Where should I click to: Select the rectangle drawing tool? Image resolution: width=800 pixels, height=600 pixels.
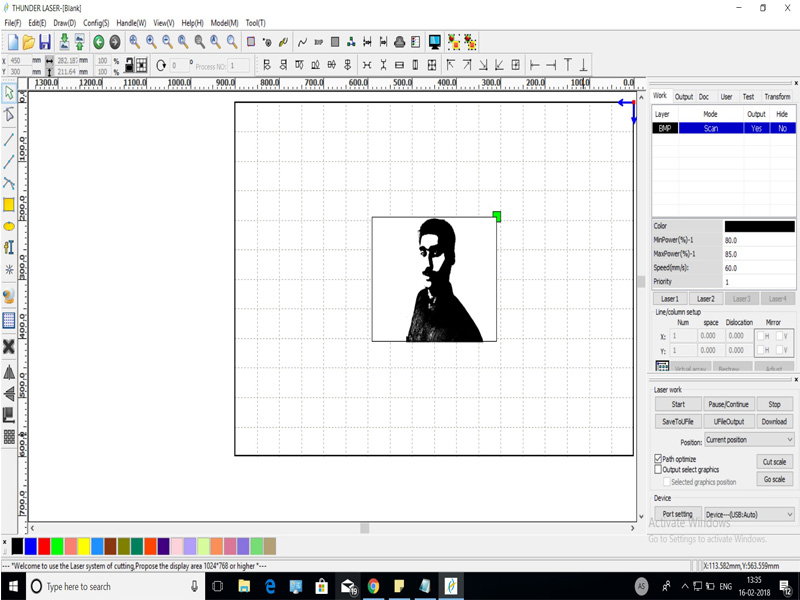tap(9, 204)
